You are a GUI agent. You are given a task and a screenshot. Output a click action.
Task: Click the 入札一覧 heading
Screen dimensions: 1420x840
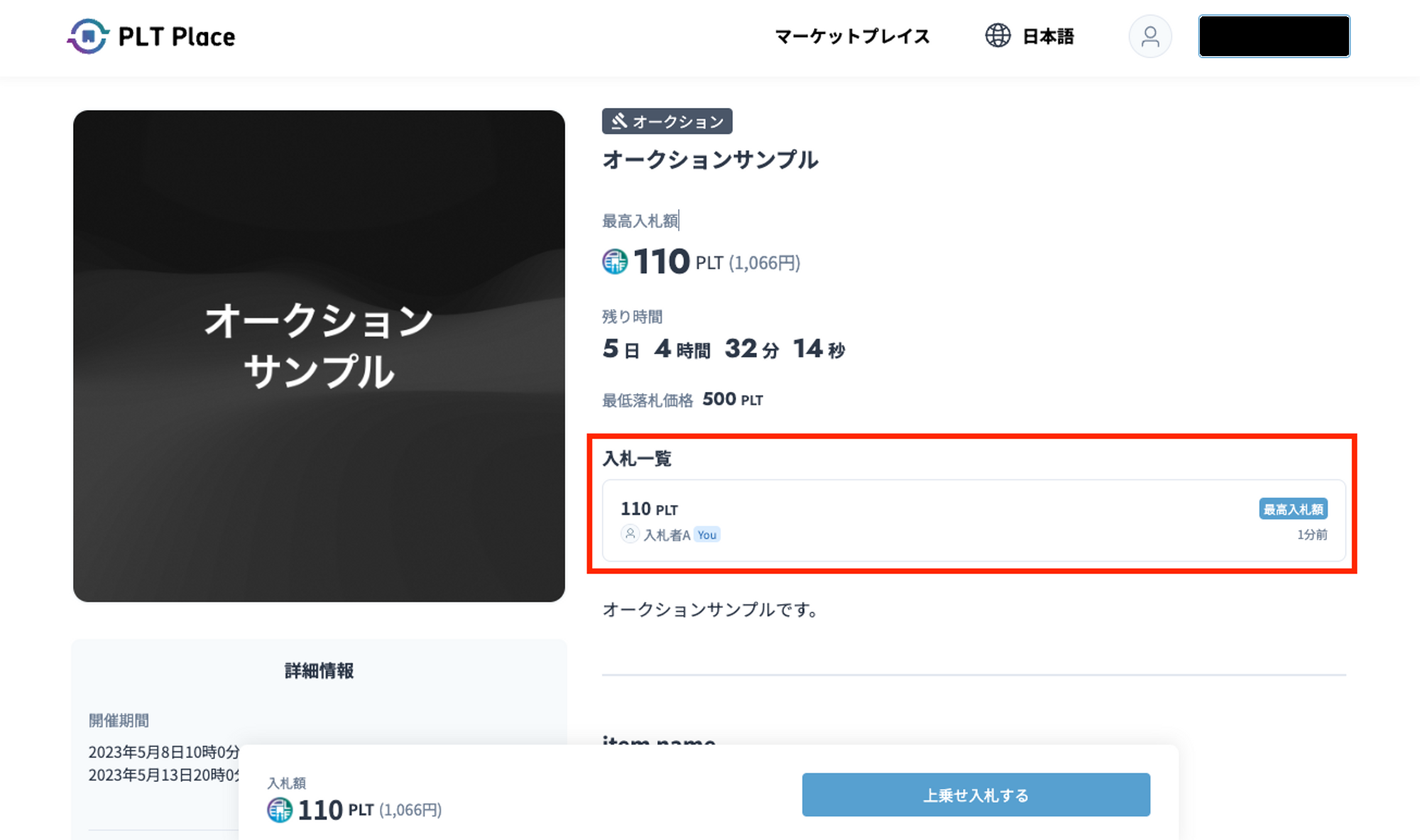pyautogui.click(x=637, y=459)
